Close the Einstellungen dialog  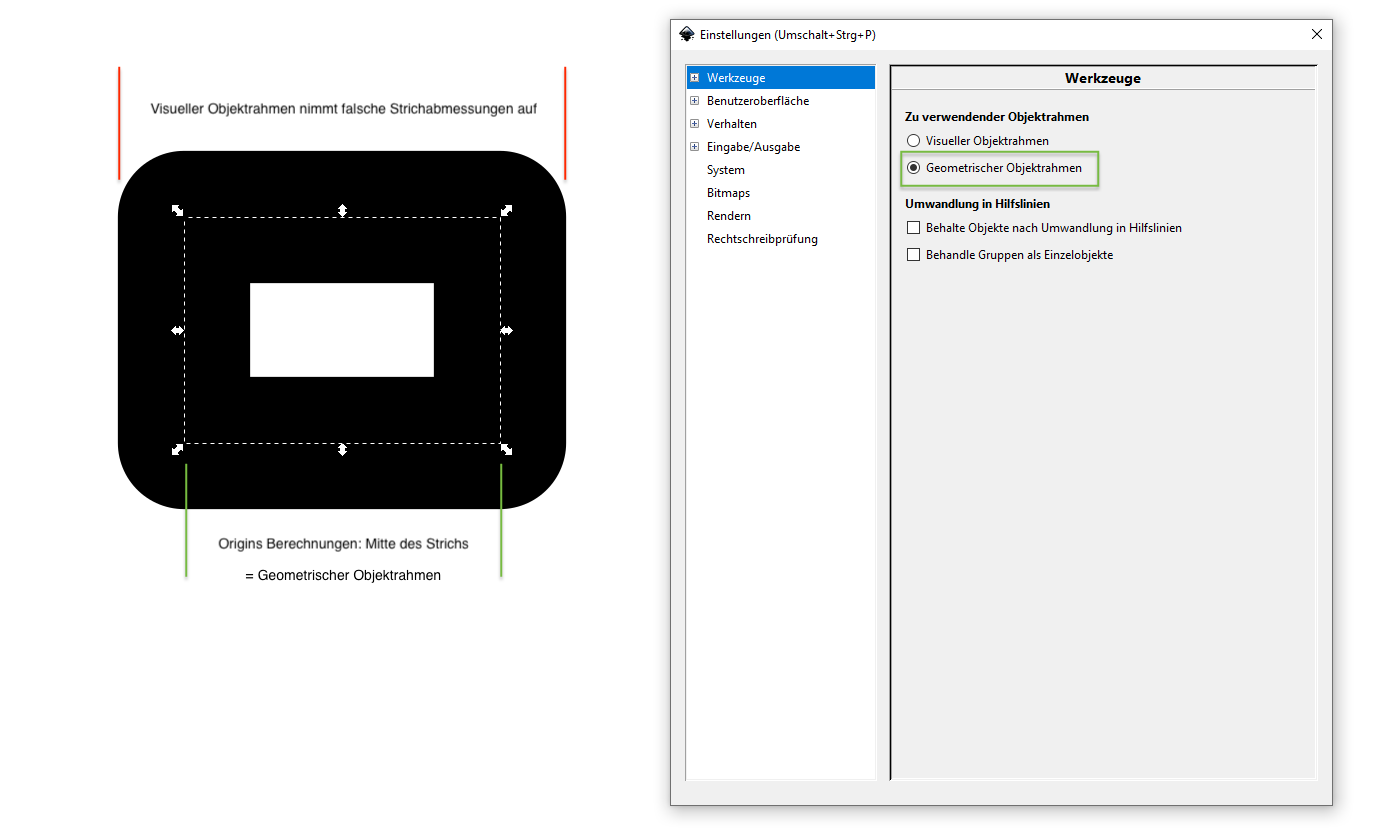1317,34
